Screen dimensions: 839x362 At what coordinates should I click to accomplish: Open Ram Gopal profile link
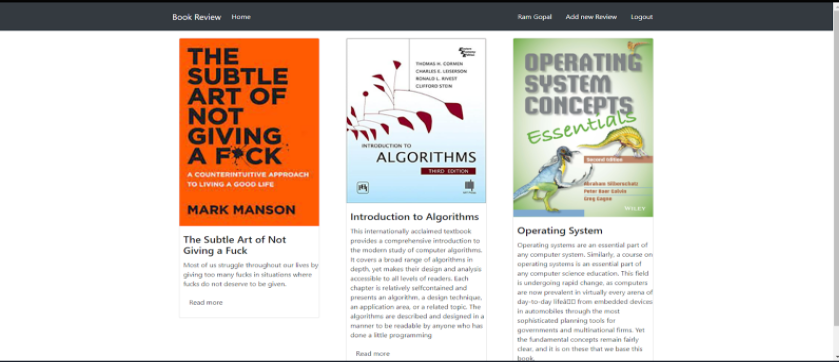pyautogui.click(x=535, y=17)
